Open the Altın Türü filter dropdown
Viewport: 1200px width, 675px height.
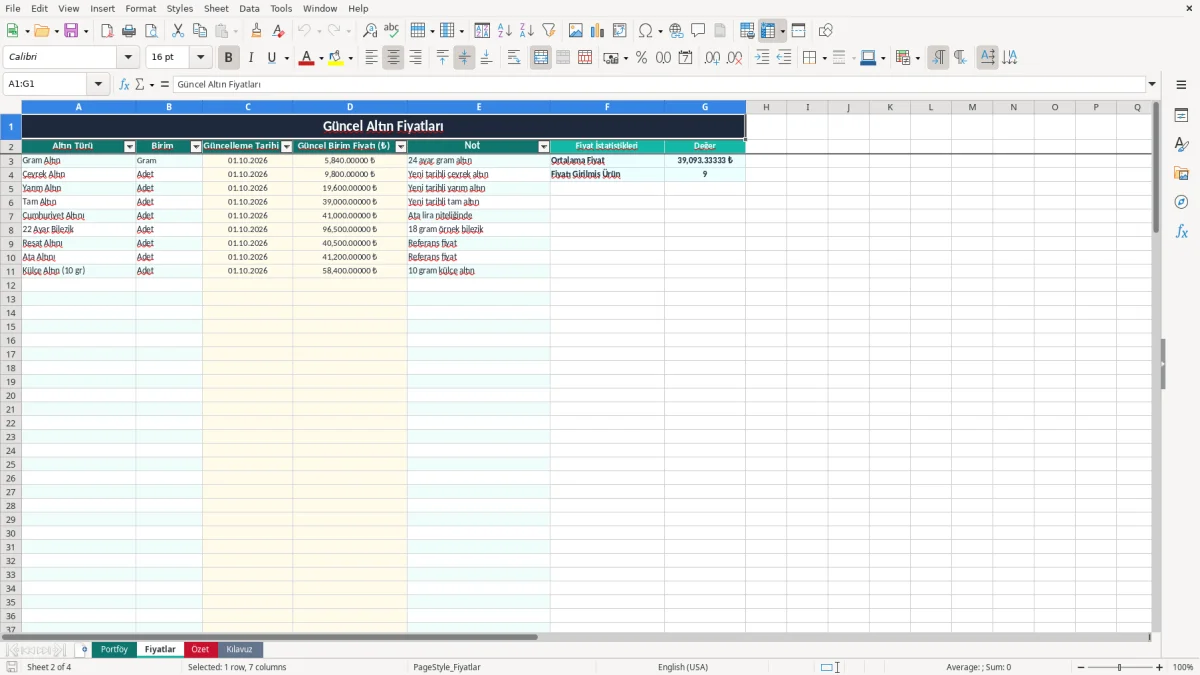129,147
